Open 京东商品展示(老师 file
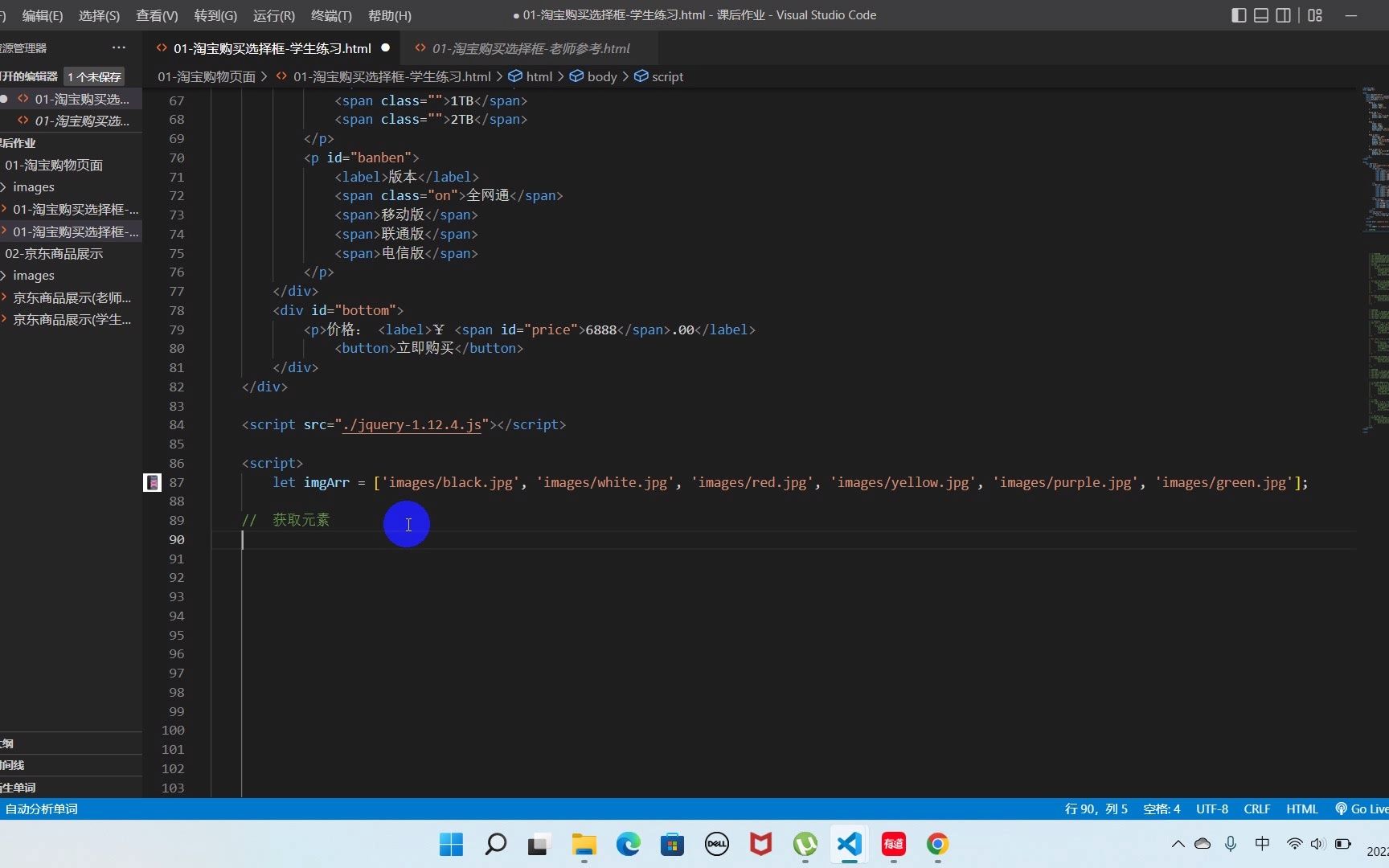The image size is (1389, 868). 71,297
